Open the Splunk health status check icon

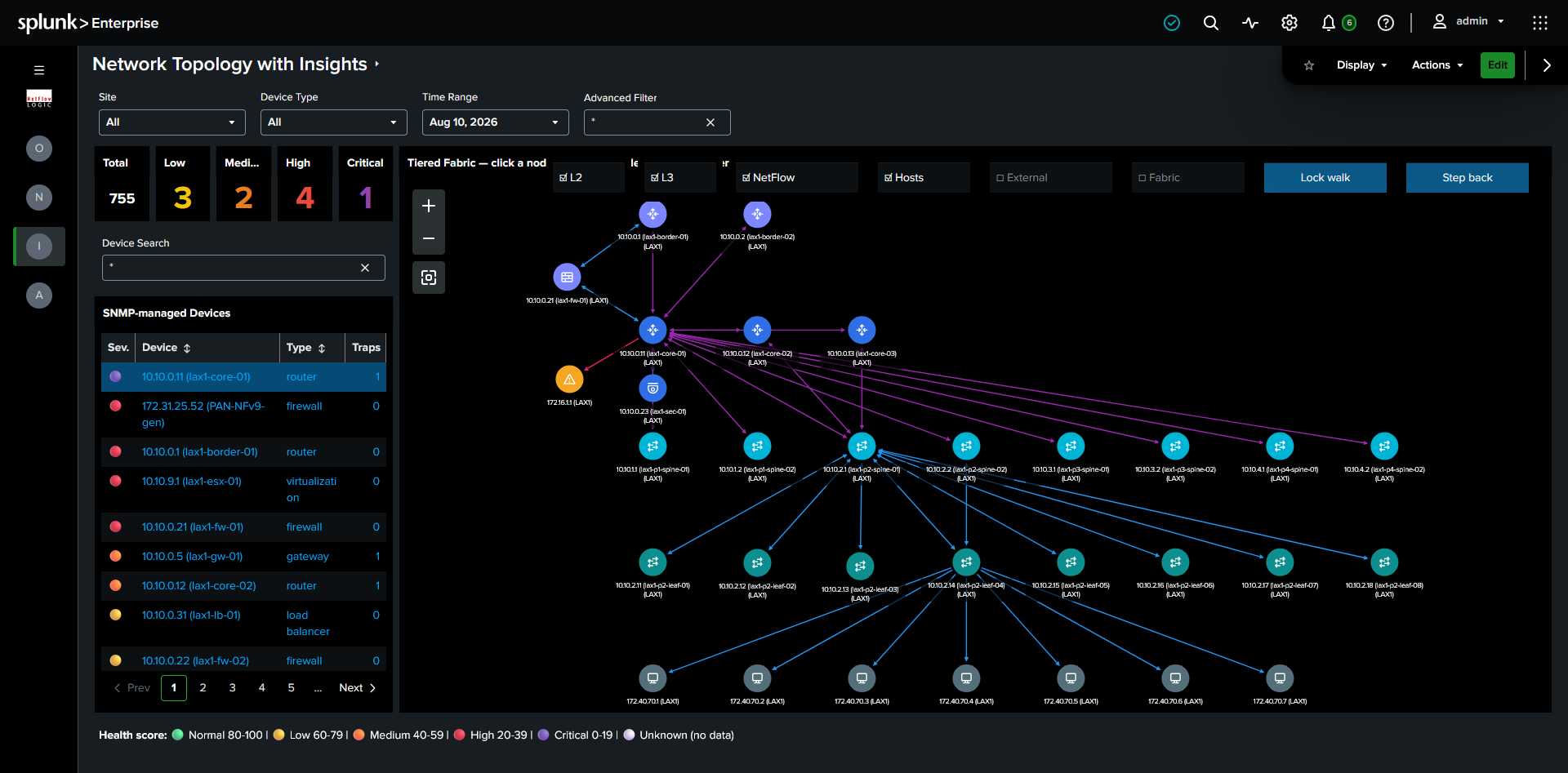click(x=1172, y=23)
